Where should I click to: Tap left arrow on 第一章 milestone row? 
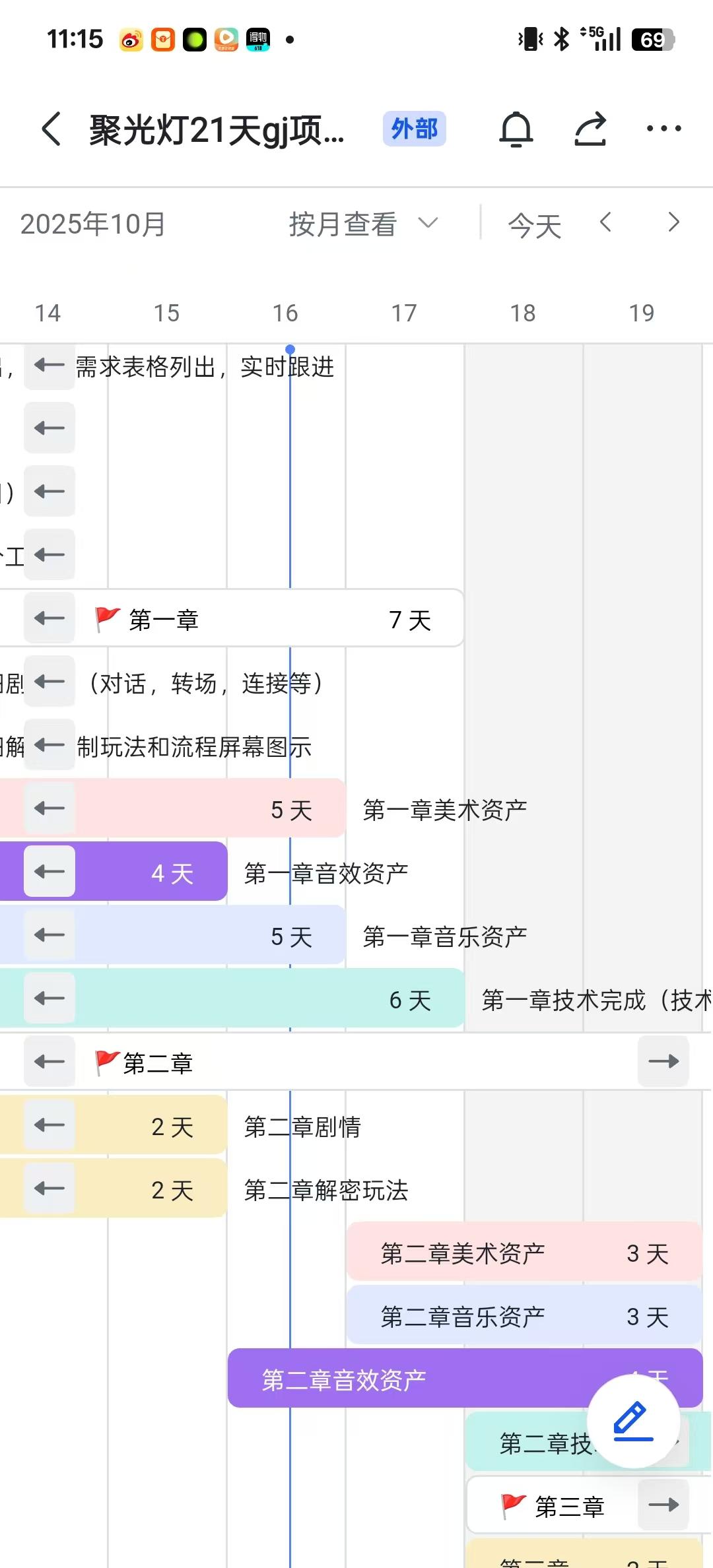point(50,618)
